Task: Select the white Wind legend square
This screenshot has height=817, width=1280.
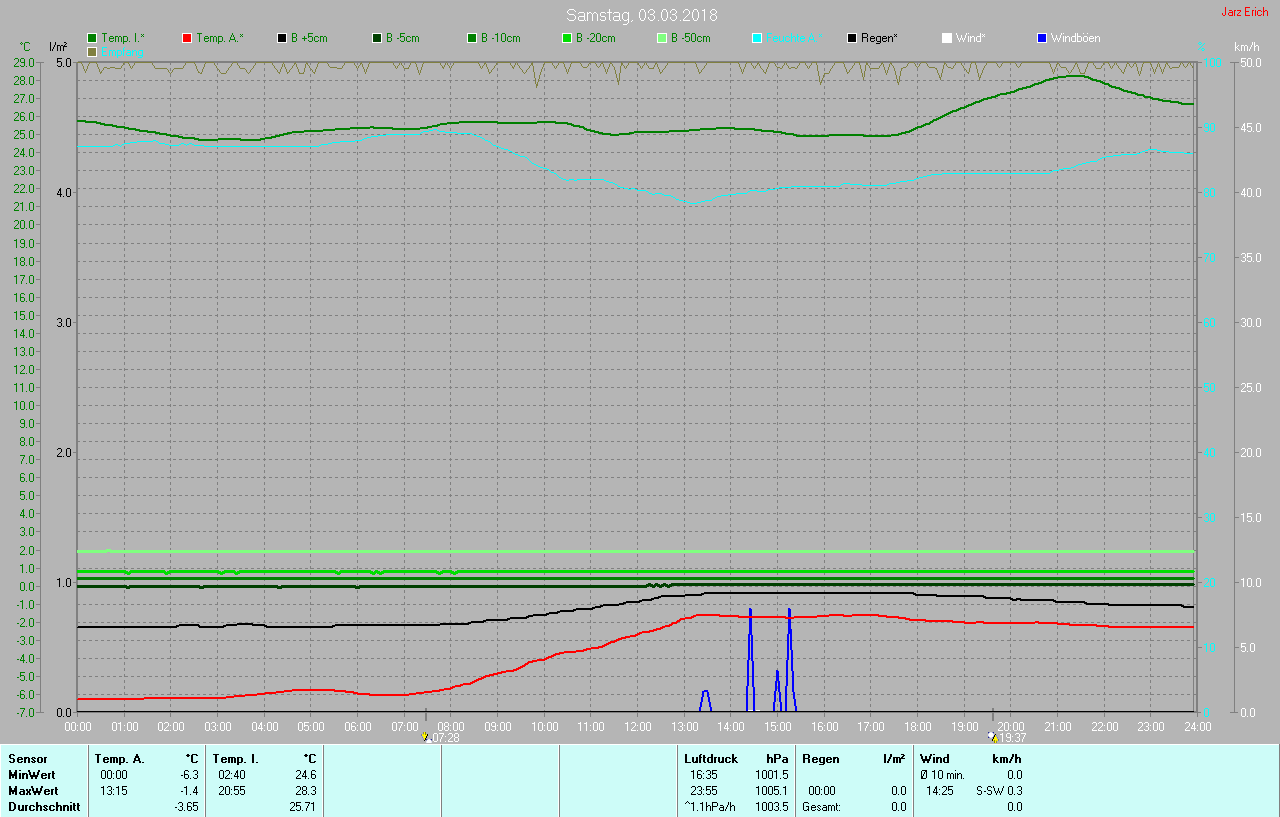Action: click(x=947, y=38)
